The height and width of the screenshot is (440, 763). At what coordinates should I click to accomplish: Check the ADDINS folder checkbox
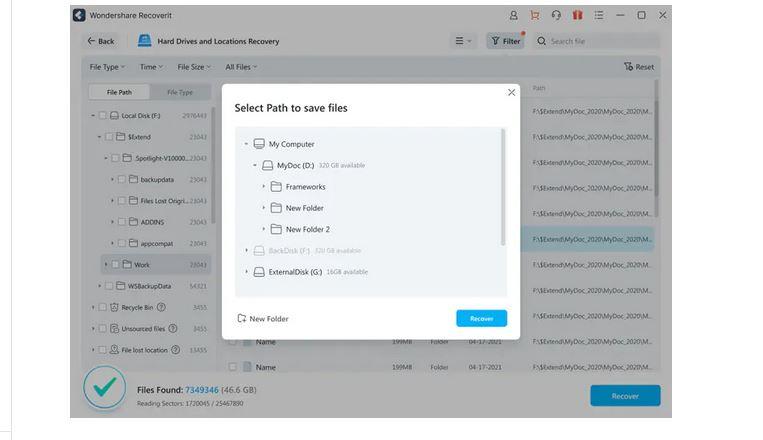pos(122,222)
